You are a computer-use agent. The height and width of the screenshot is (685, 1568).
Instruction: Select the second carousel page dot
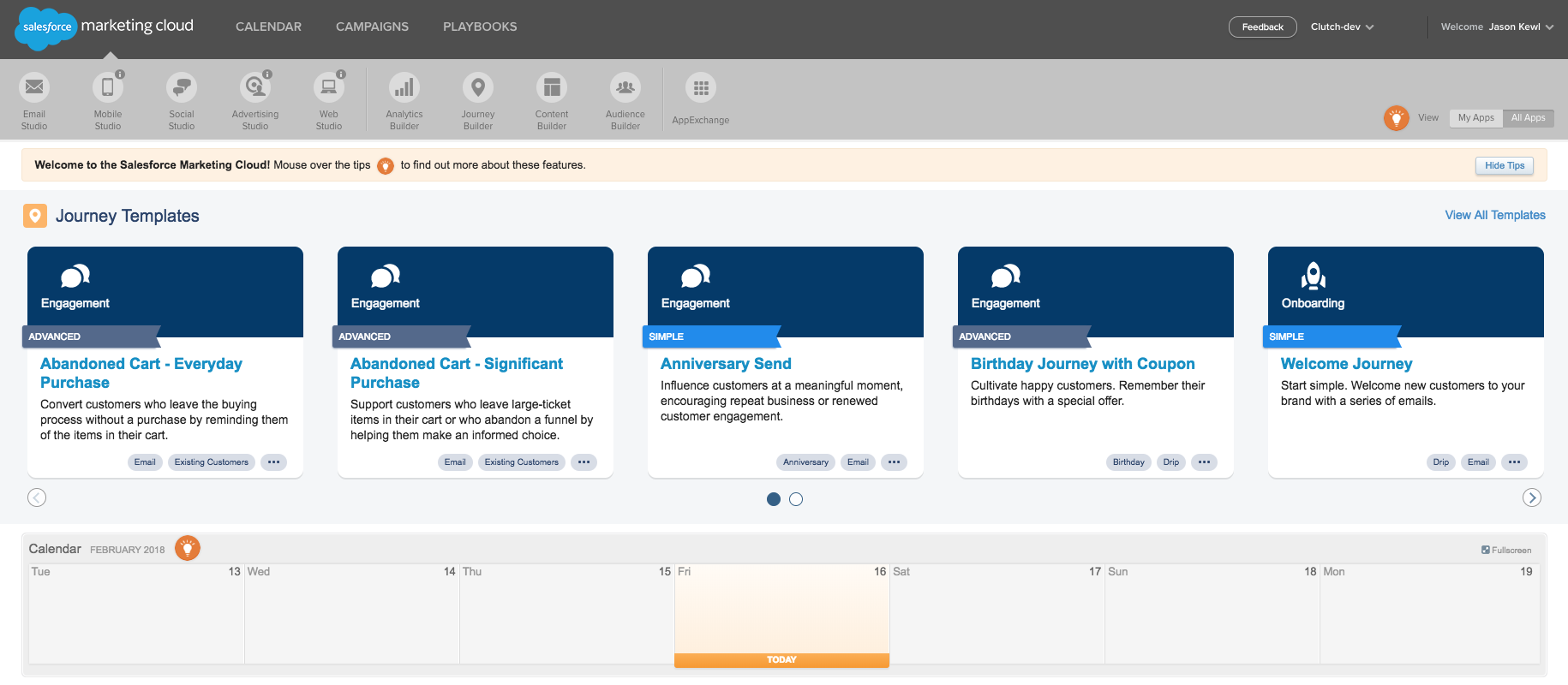click(796, 499)
